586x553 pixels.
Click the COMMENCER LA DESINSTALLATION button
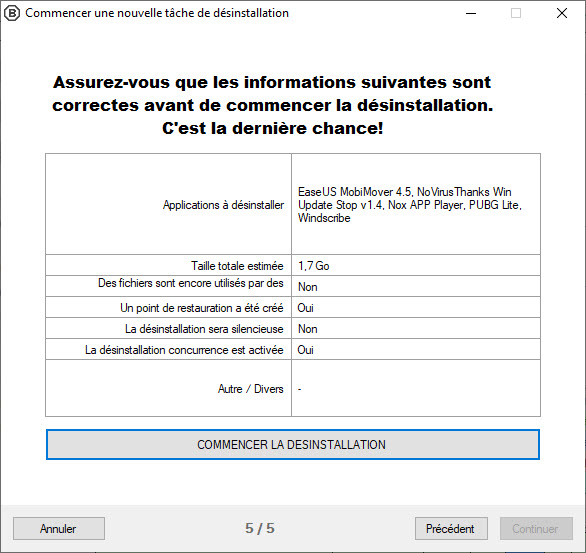(293, 444)
